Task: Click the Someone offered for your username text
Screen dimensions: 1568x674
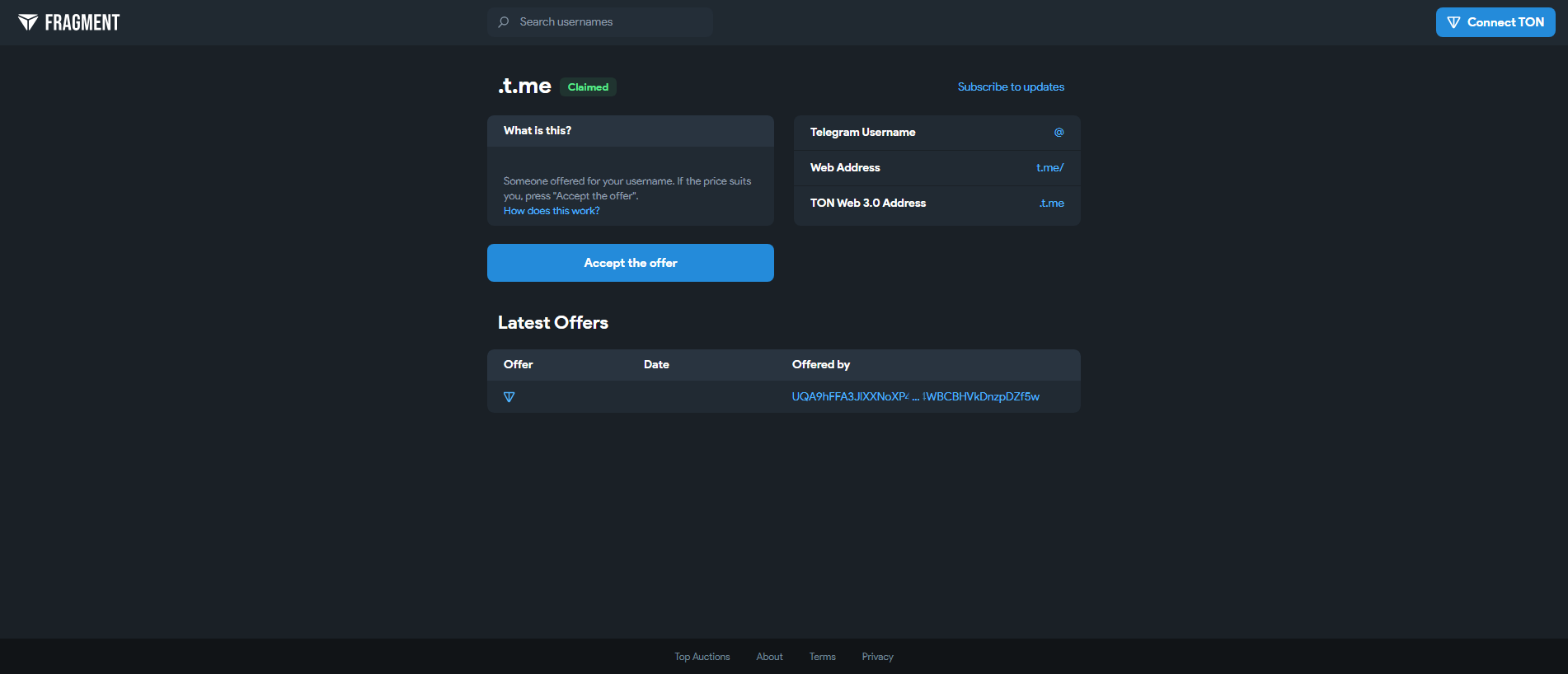Action: 627,189
